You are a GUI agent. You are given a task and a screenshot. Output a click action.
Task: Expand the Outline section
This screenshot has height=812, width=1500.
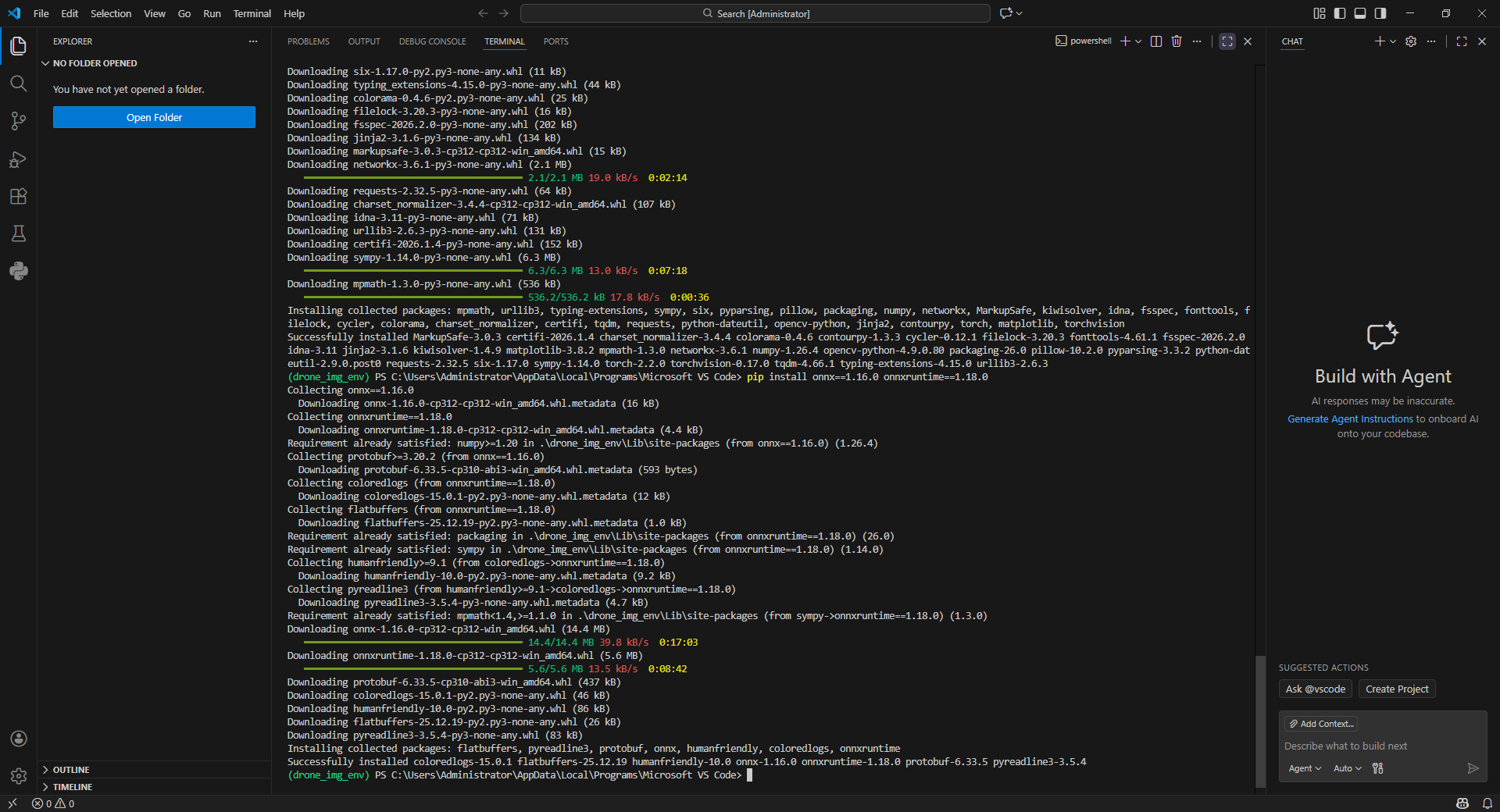tap(154, 770)
